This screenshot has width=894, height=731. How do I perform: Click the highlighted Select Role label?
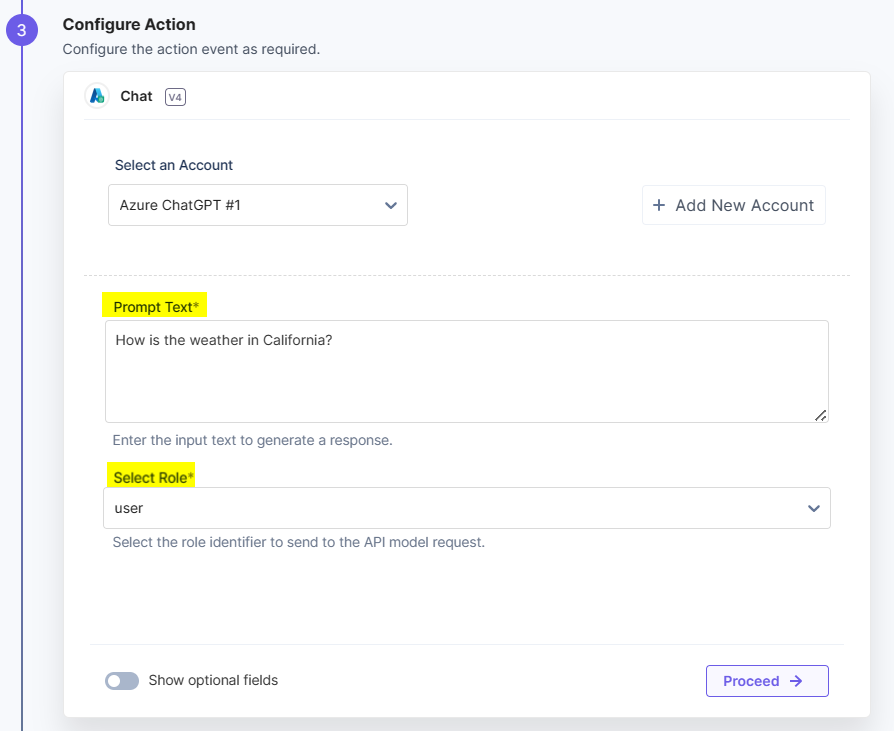tap(150, 478)
